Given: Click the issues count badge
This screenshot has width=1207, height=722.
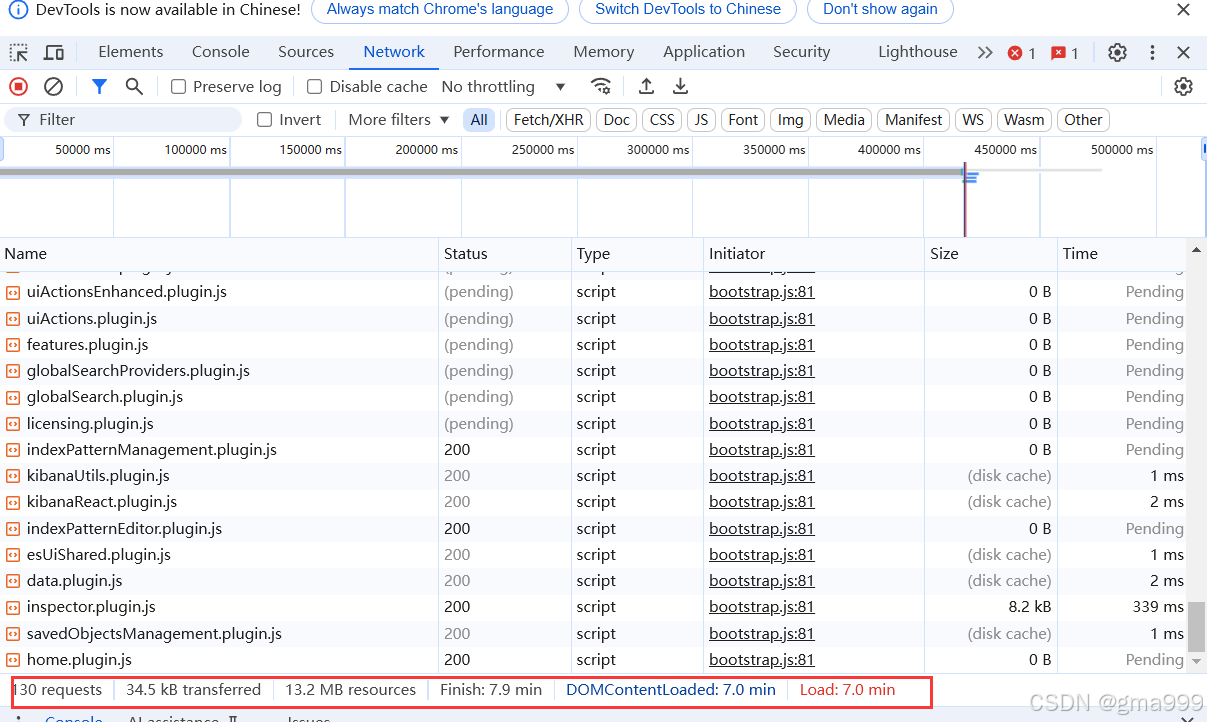Looking at the screenshot, I should 1065,53.
